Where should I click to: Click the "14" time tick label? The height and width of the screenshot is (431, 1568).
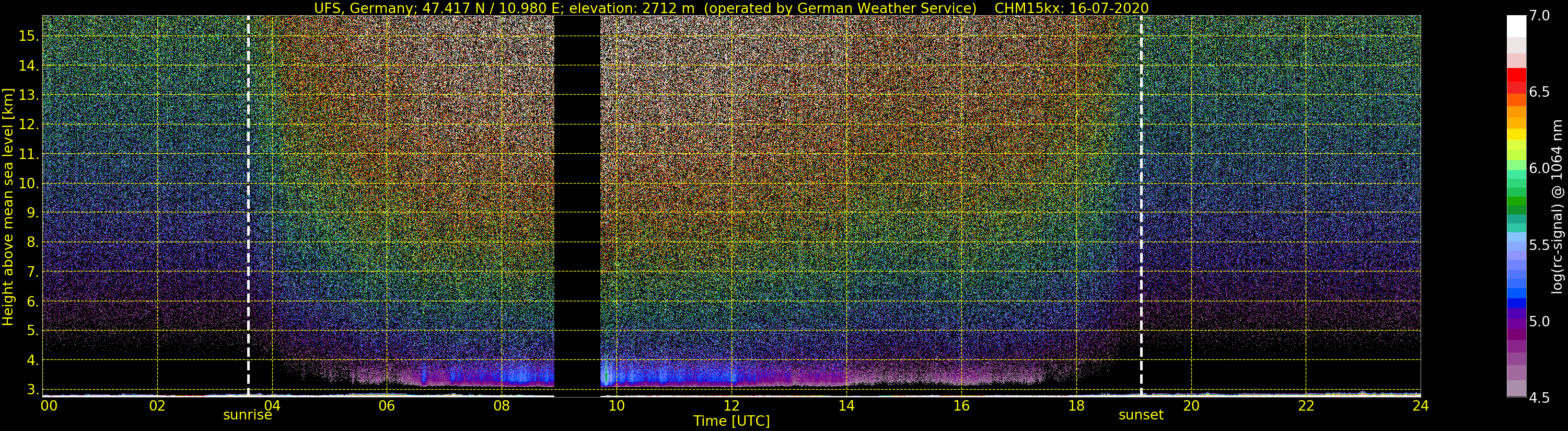(846, 406)
